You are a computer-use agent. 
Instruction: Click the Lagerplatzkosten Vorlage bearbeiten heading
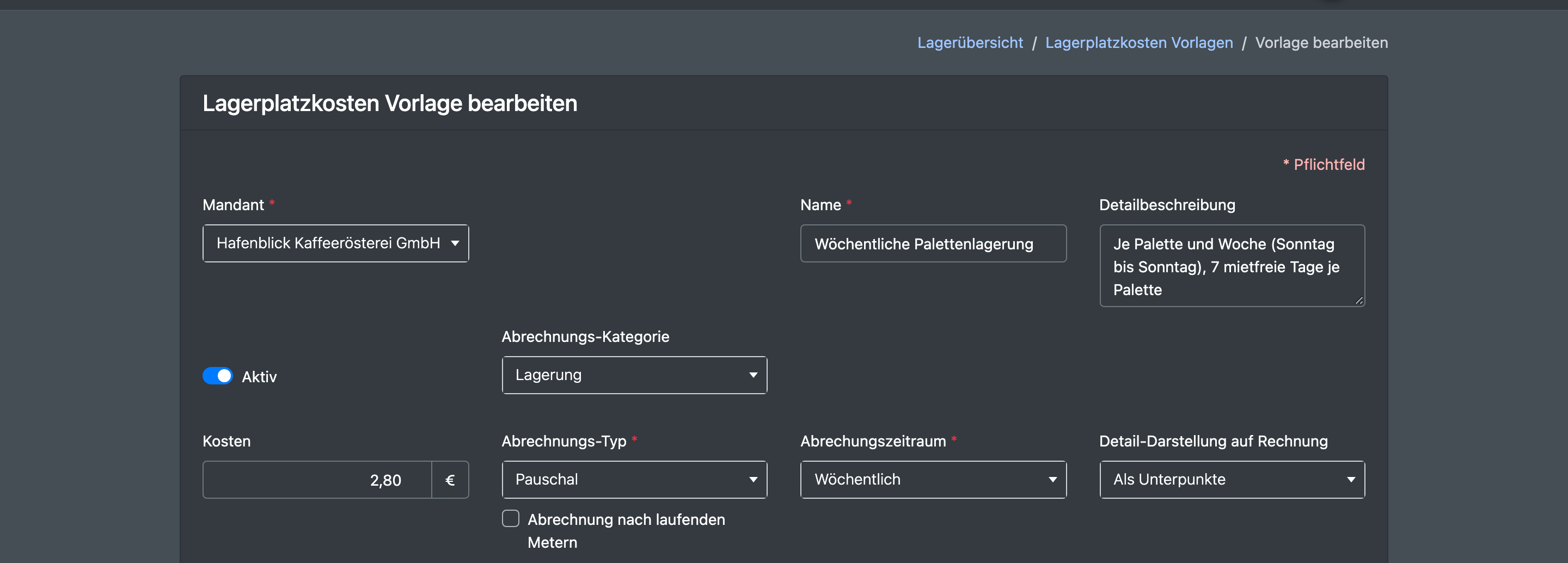[390, 103]
